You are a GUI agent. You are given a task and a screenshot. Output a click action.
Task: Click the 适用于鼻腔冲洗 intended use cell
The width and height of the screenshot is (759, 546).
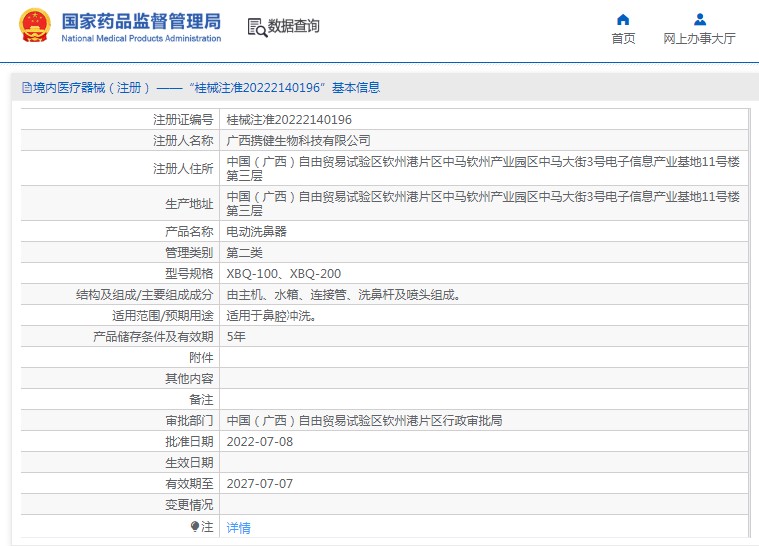pyautogui.click(x=272, y=315)
